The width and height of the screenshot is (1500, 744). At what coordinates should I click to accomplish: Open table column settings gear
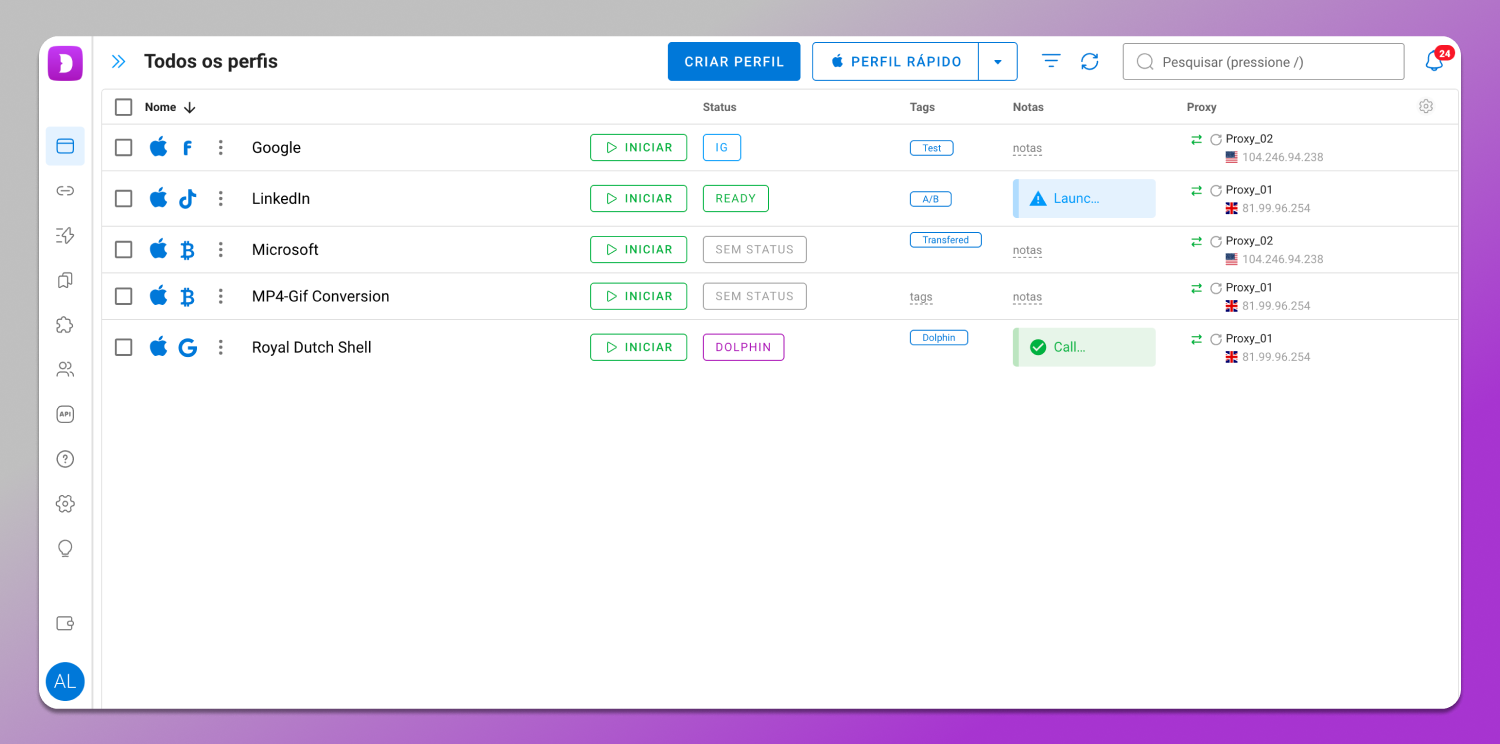pyautogui.click(x=1426, y=107)
